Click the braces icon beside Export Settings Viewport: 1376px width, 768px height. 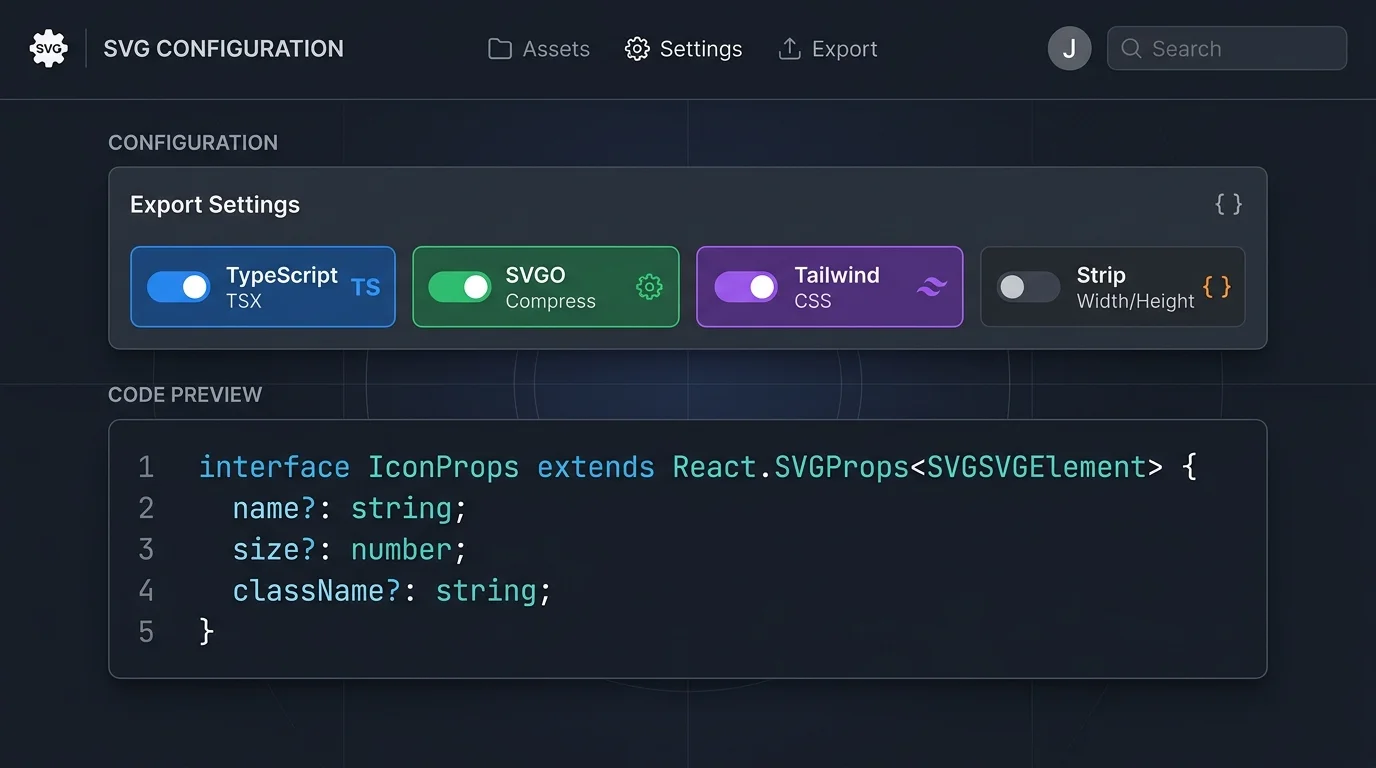1227,204
